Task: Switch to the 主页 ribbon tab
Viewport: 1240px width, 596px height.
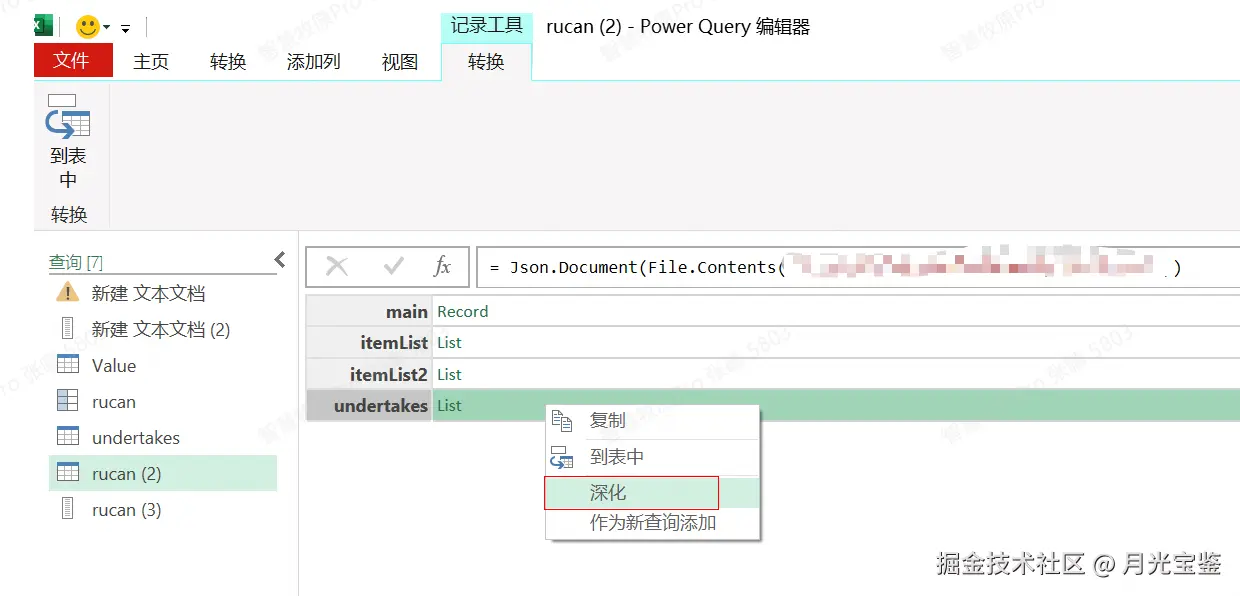Action: tap(151, 62)
